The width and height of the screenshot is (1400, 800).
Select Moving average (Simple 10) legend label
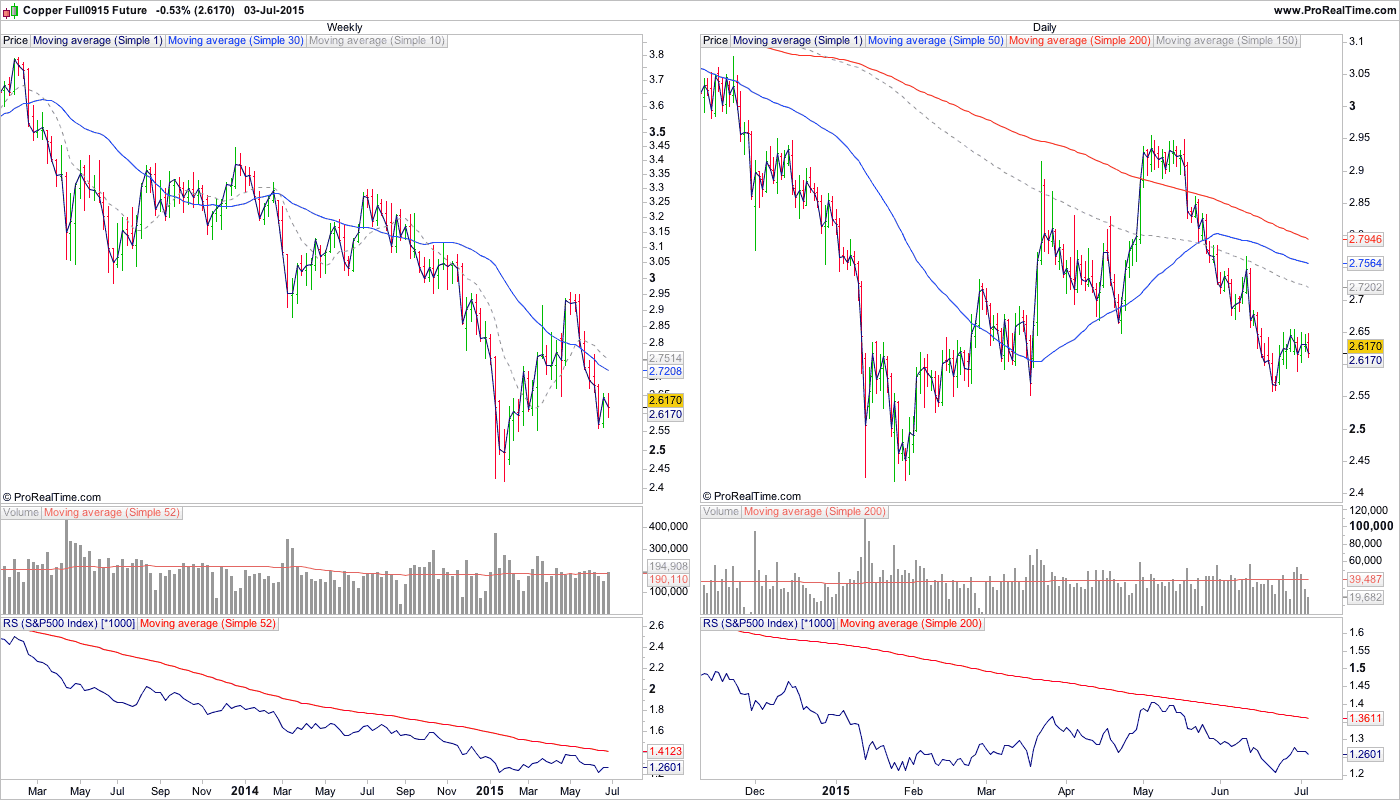(377, 41)
